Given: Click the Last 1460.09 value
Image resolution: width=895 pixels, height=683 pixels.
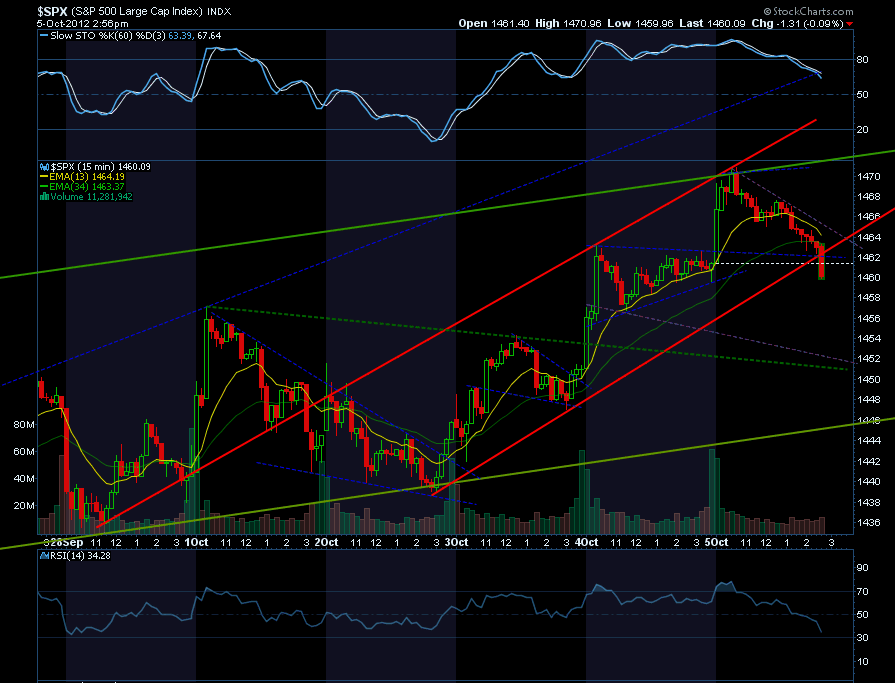Looking at the screenshot, I should click(712, 23).
